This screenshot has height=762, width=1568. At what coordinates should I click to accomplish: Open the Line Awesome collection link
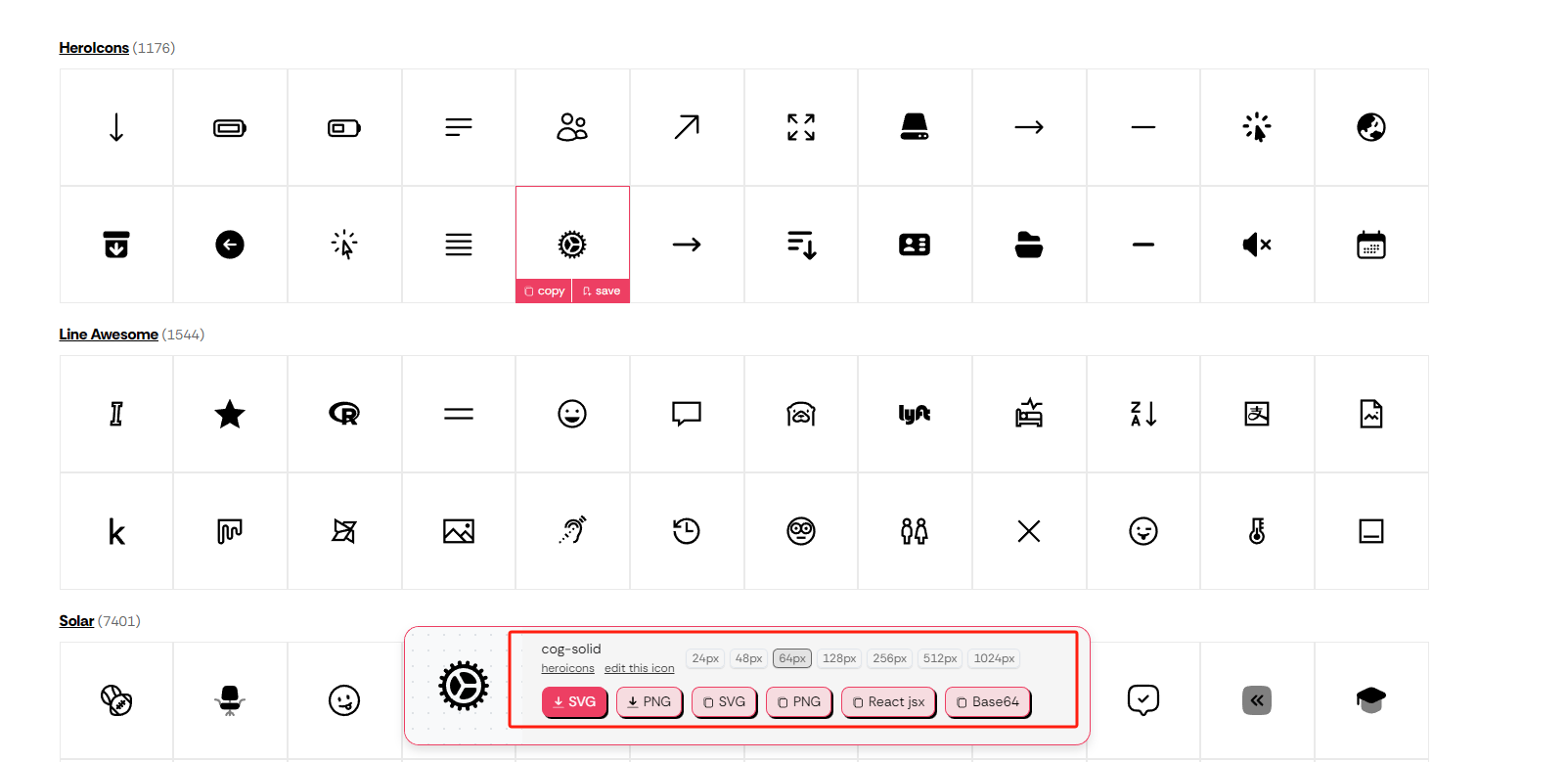click(x=109, y=335)
